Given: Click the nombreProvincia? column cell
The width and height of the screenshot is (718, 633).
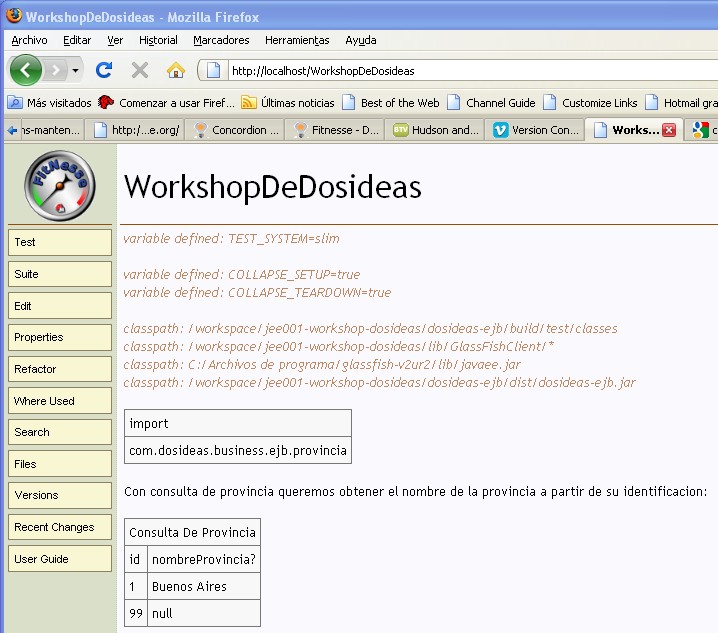Looking at the screenshot, I should tap(204, 559).
